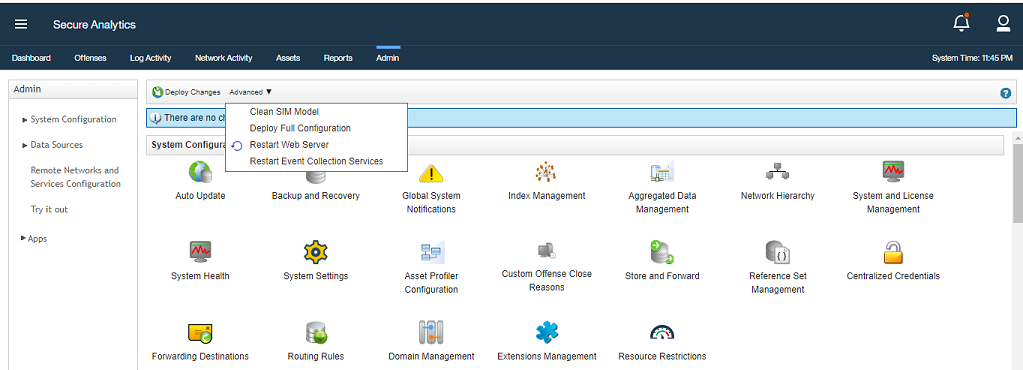Open Extensions Management puzzle icon
The height and width of the screenshot is (370, 1023).
click(x=547, y=333)
